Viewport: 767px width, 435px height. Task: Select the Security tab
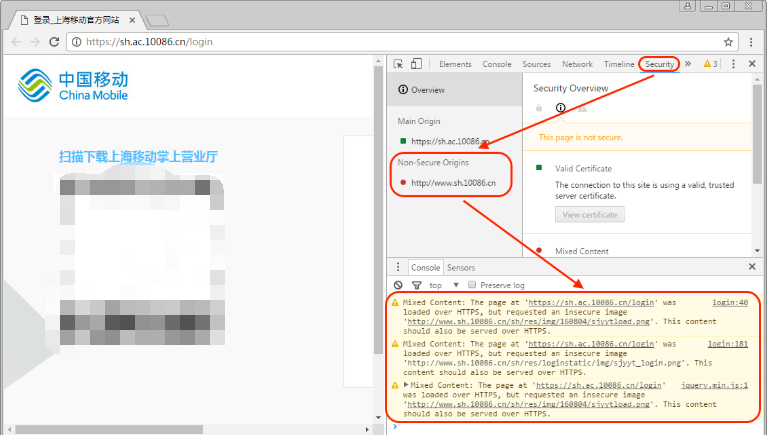(x=659, y=64)
